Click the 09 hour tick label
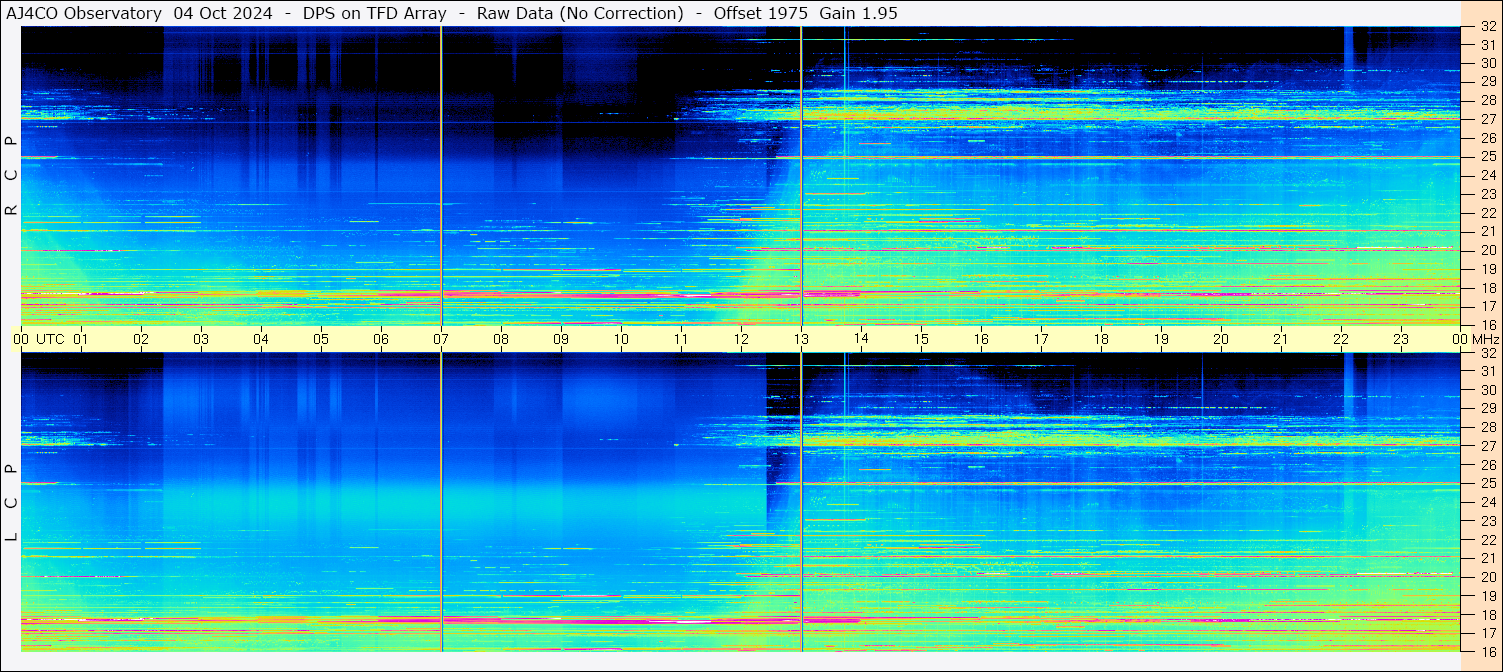The height and width of the screenshot is (672, 1503). coord(561,339)
